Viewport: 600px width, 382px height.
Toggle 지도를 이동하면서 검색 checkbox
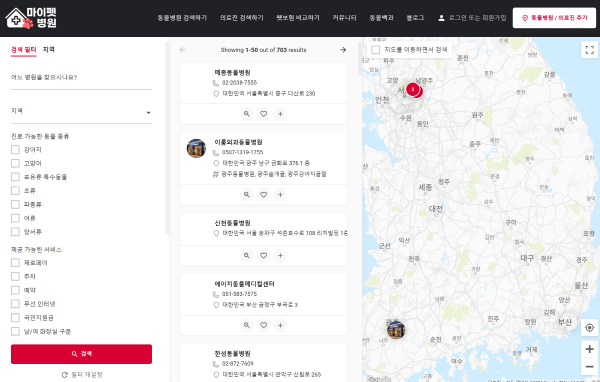click(376, 50)
